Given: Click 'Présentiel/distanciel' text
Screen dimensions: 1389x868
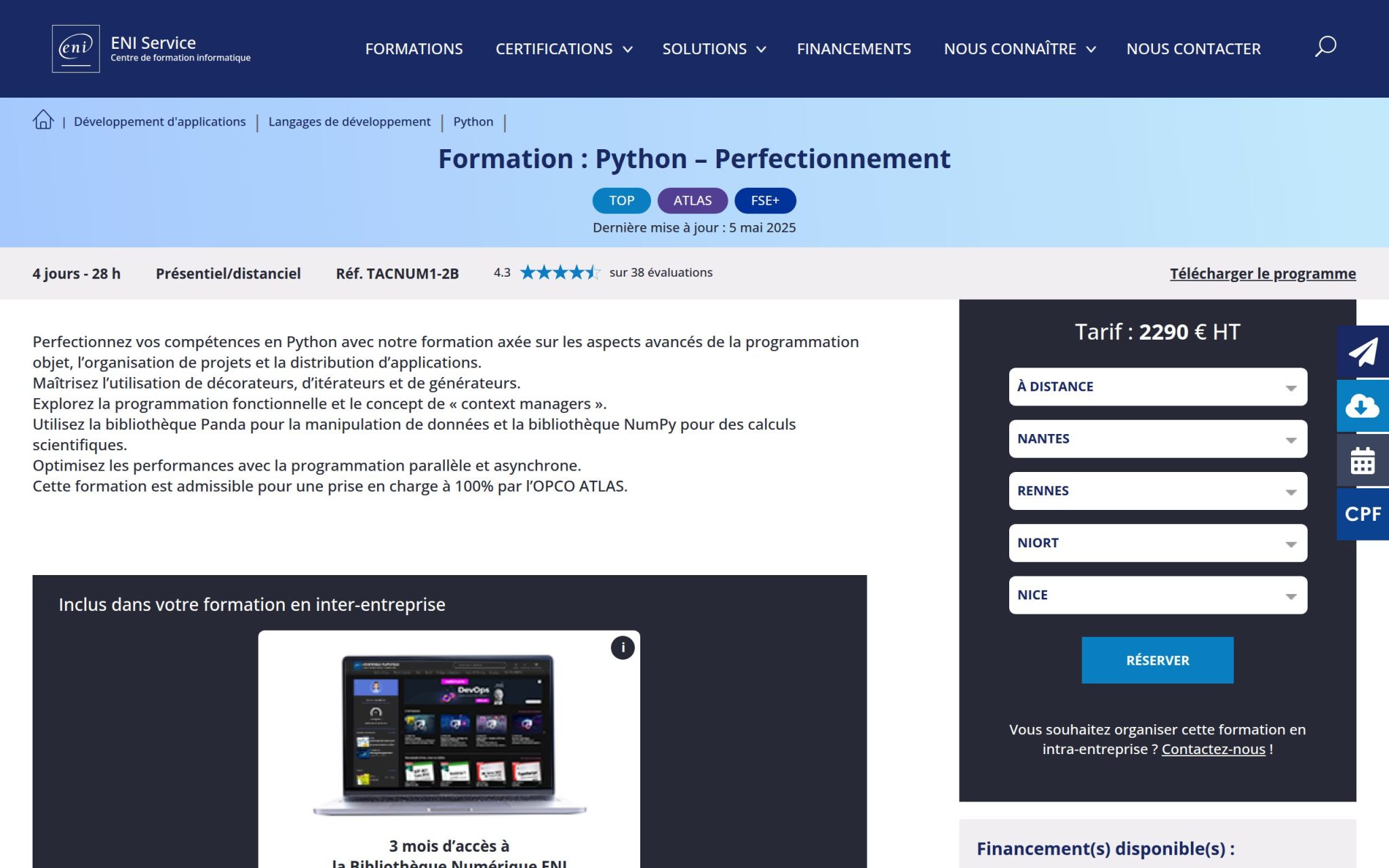Looking at the screenshot, I should click(x=229, y=273).
